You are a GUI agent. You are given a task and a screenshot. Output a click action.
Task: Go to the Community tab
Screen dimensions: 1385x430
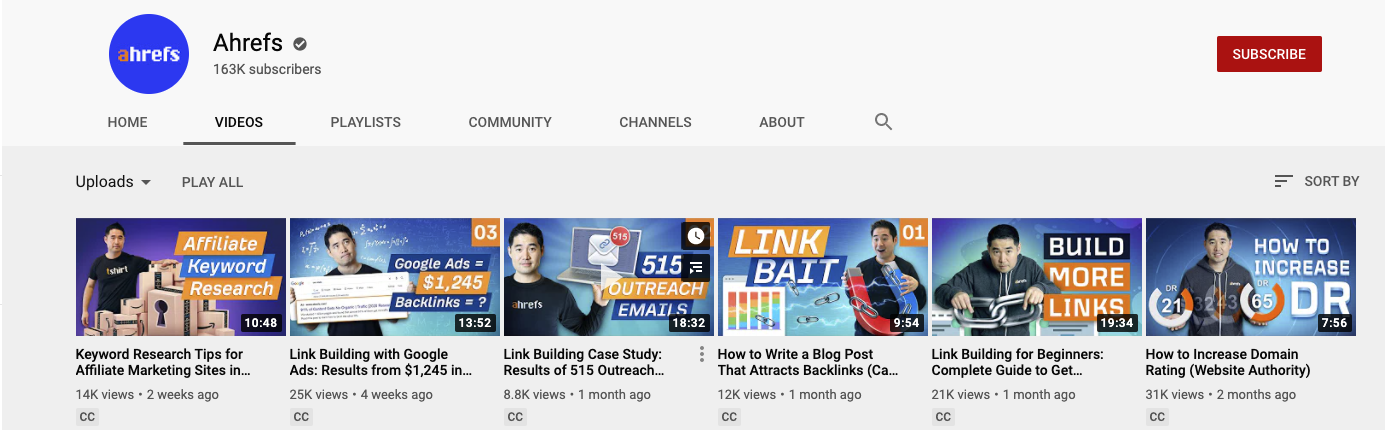point(510,122)
